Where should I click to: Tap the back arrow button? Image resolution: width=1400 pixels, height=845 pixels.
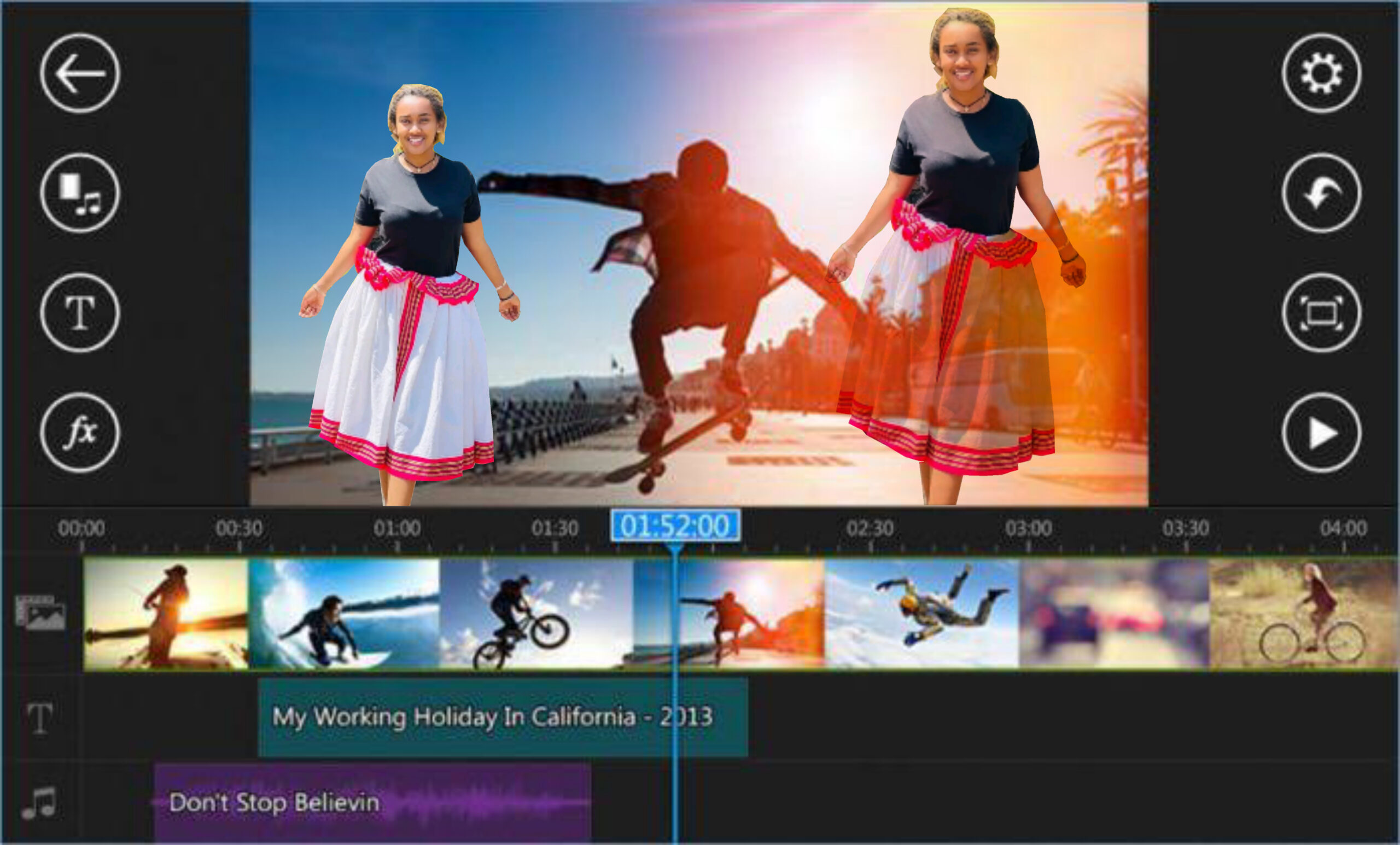point(79,73)
